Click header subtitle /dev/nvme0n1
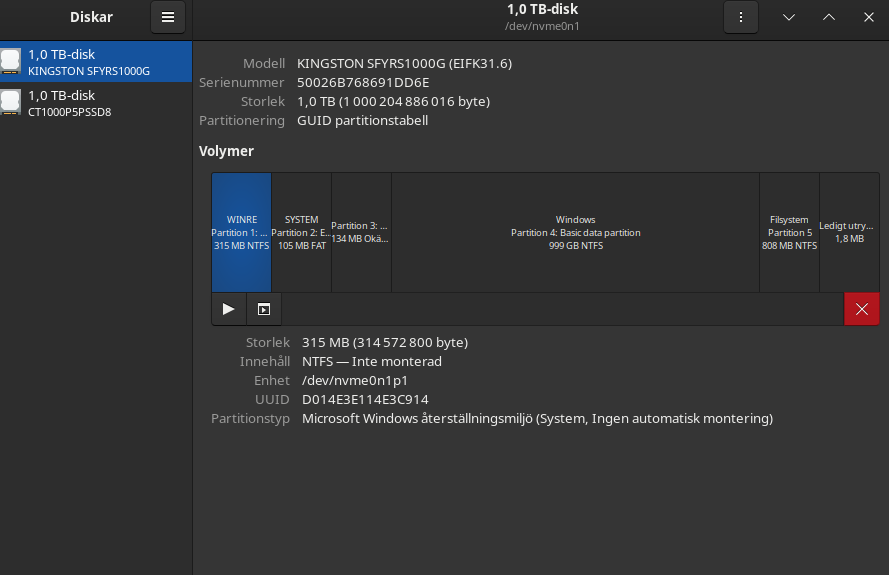 [x=542, y=26]
